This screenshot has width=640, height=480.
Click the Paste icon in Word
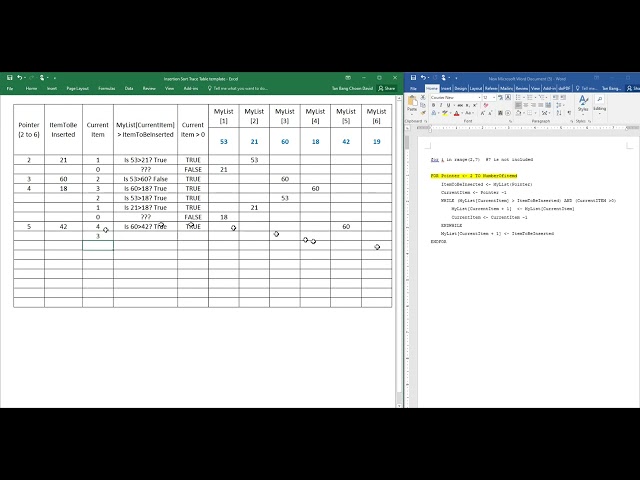412,100
